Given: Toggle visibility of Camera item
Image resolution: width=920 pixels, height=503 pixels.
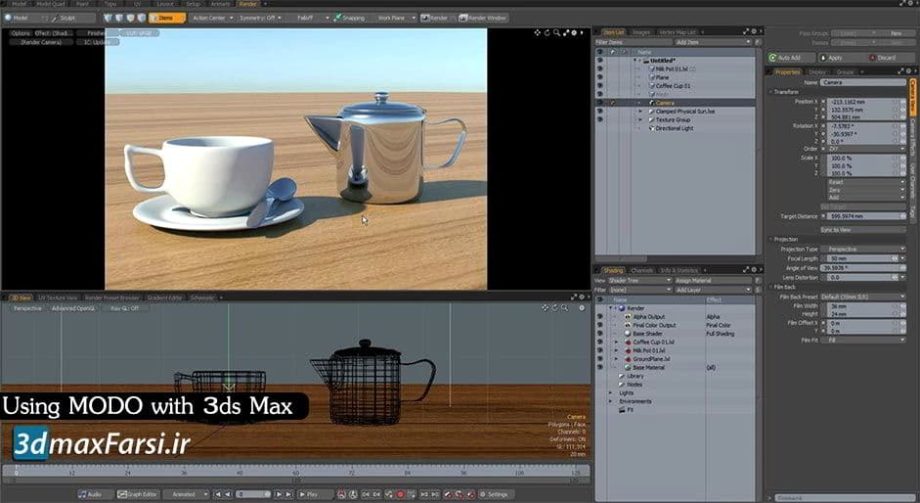Looking at the screenshot, I should coord(600,103).
